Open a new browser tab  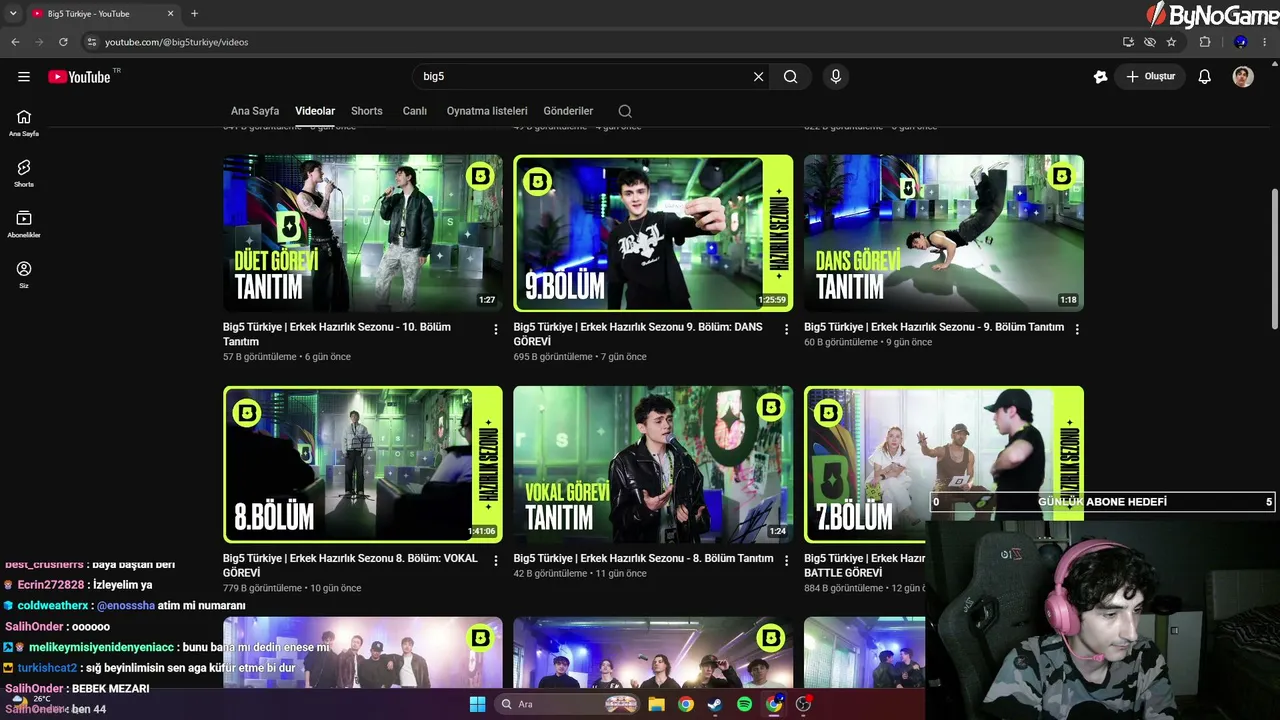[194, 14]
